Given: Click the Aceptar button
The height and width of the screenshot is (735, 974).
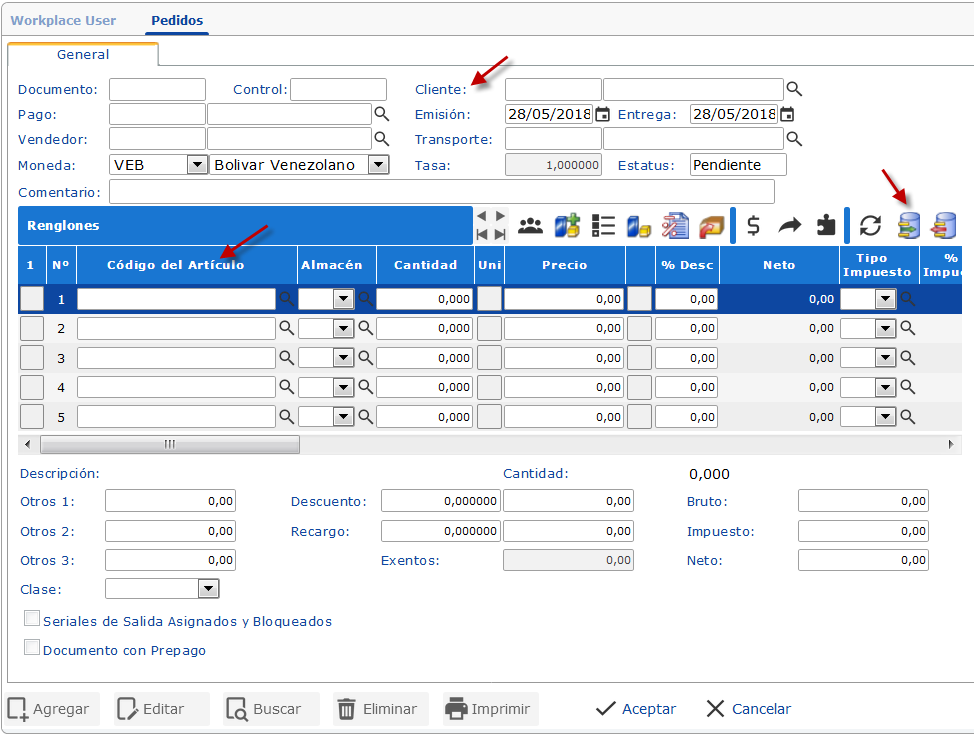Looking at the screenshot, I should [x=636, y=709].
